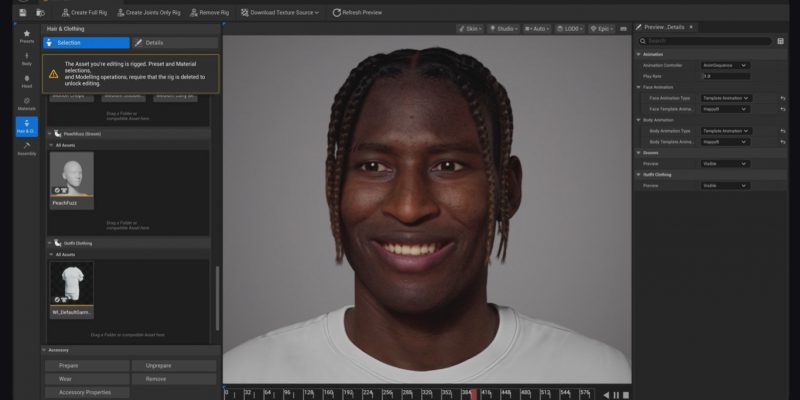Click the Unprepare button
This screenshot has height=400, width=800.
174,366
